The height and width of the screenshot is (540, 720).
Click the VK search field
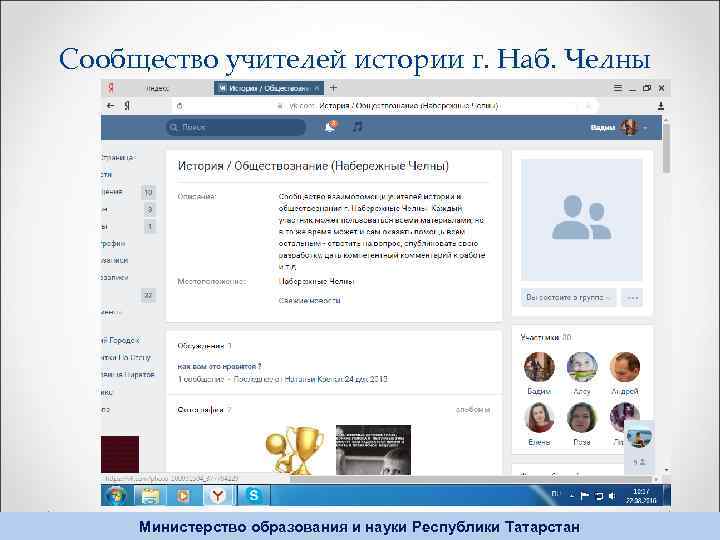point(236,127)
